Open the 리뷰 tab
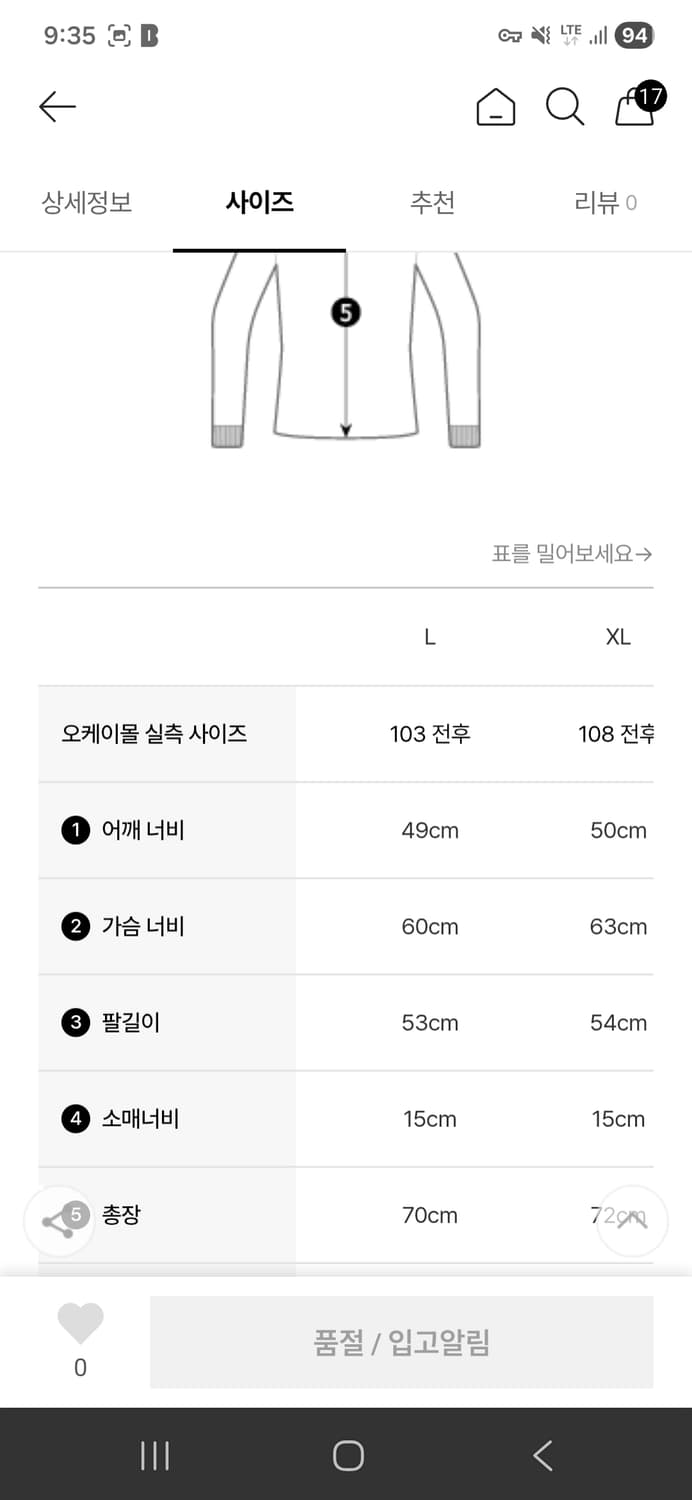 605,202
